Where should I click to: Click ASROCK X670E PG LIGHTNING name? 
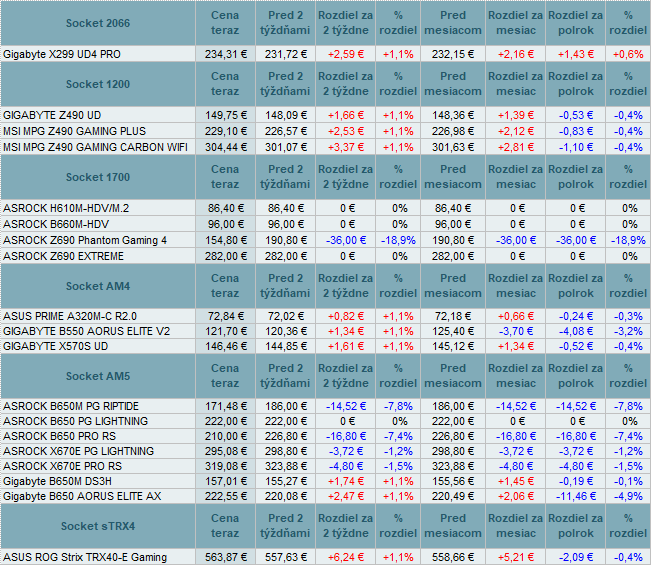point(78,451)
